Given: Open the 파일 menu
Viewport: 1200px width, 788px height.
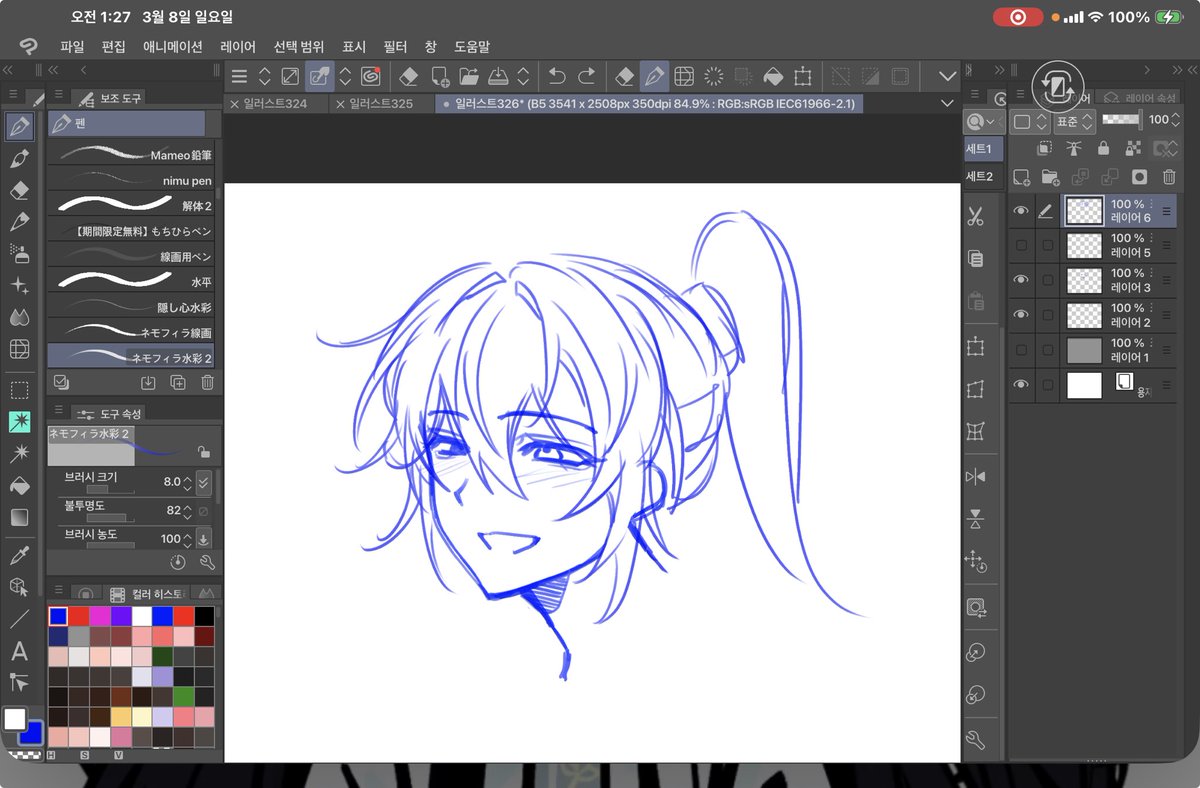Looking at the screenshot, I should pos(72,47).
